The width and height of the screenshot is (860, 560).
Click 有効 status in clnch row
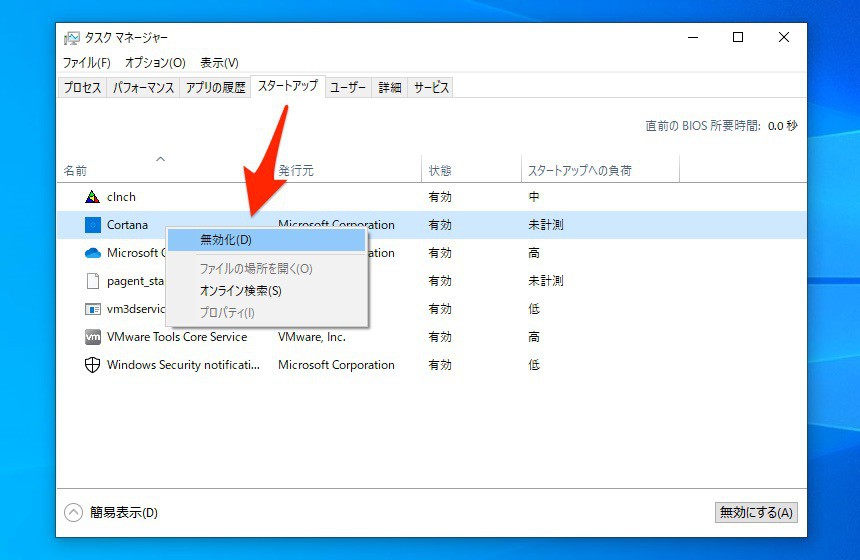pyautogui.click(x=440, y=197)
